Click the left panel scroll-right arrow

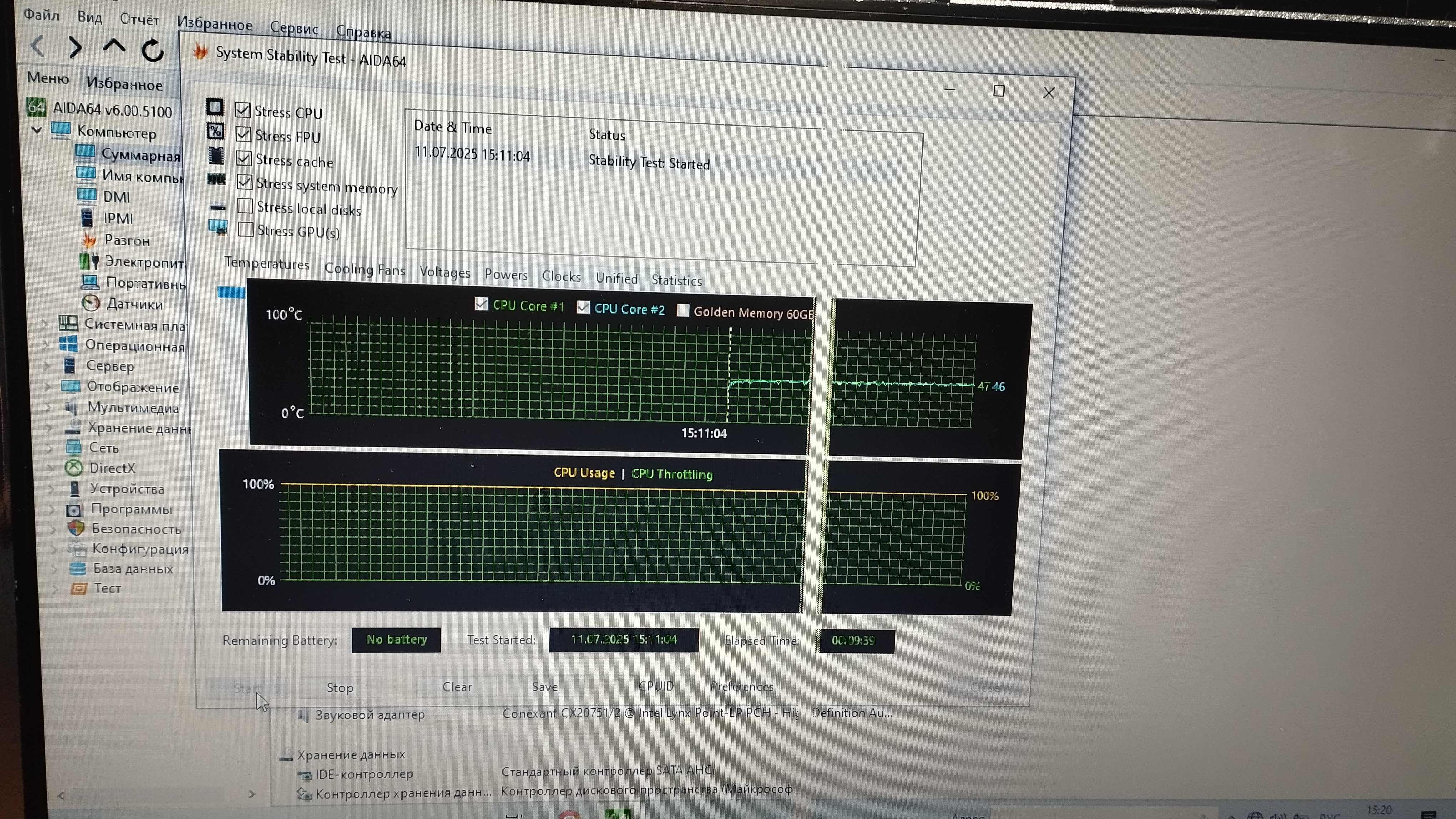pos(252,794)
